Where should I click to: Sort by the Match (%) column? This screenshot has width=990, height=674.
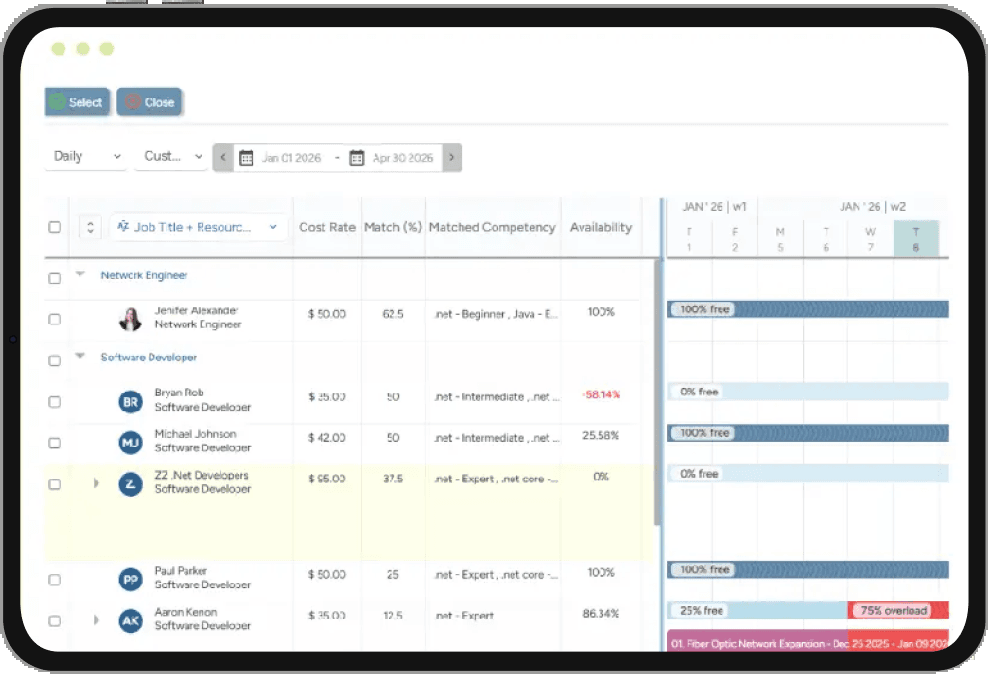coord(393,227)
